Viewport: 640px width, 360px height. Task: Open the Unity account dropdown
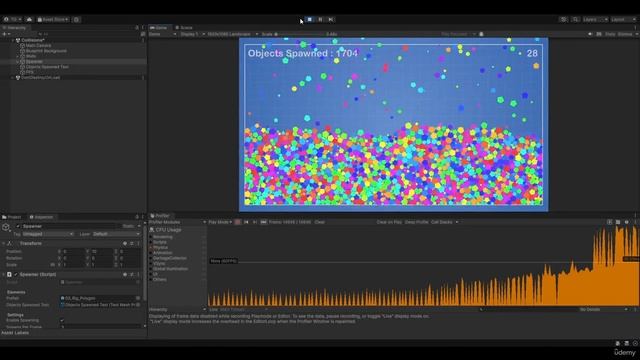click(x=12, y=19)
